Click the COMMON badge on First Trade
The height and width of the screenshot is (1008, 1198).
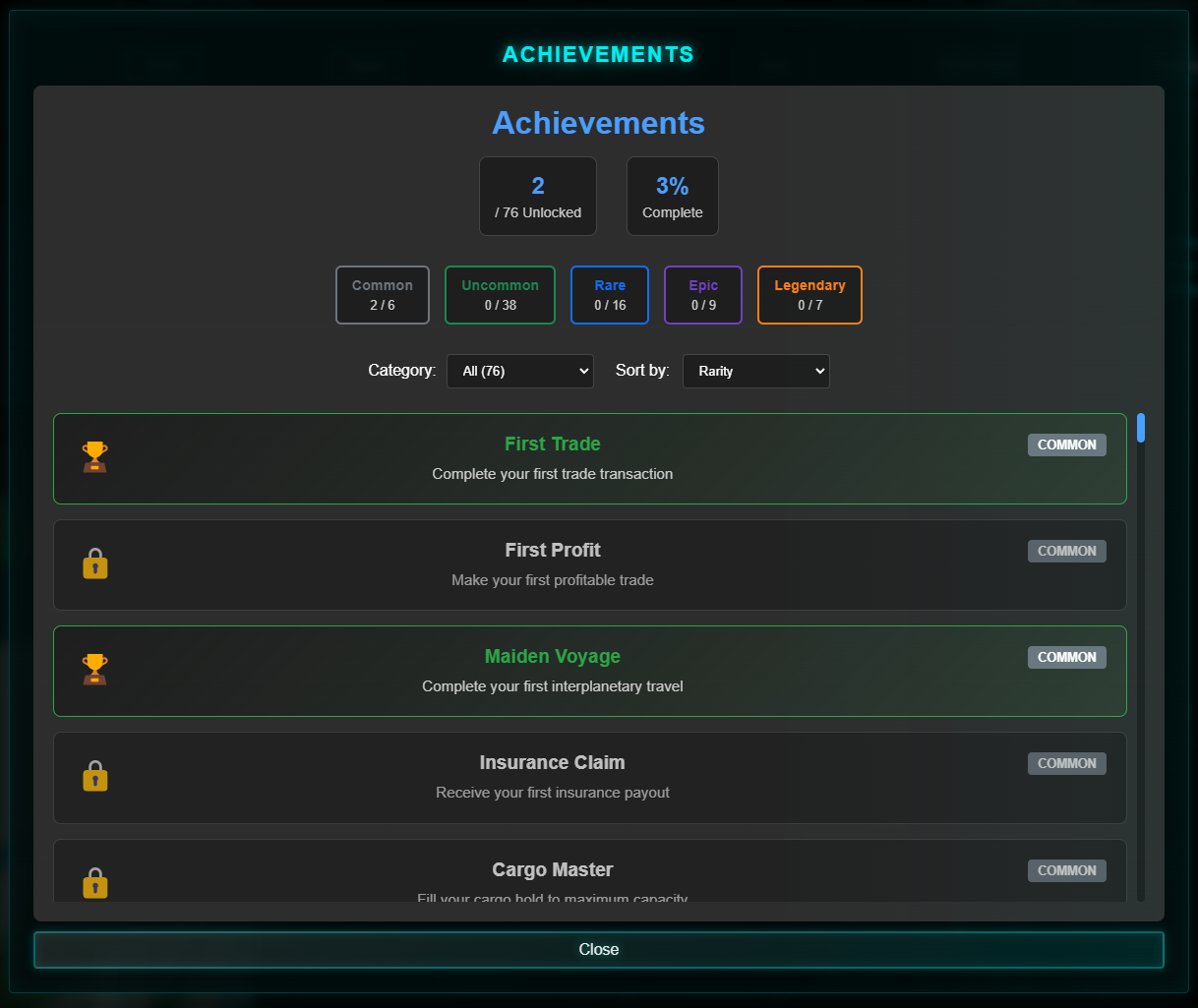1066,445
